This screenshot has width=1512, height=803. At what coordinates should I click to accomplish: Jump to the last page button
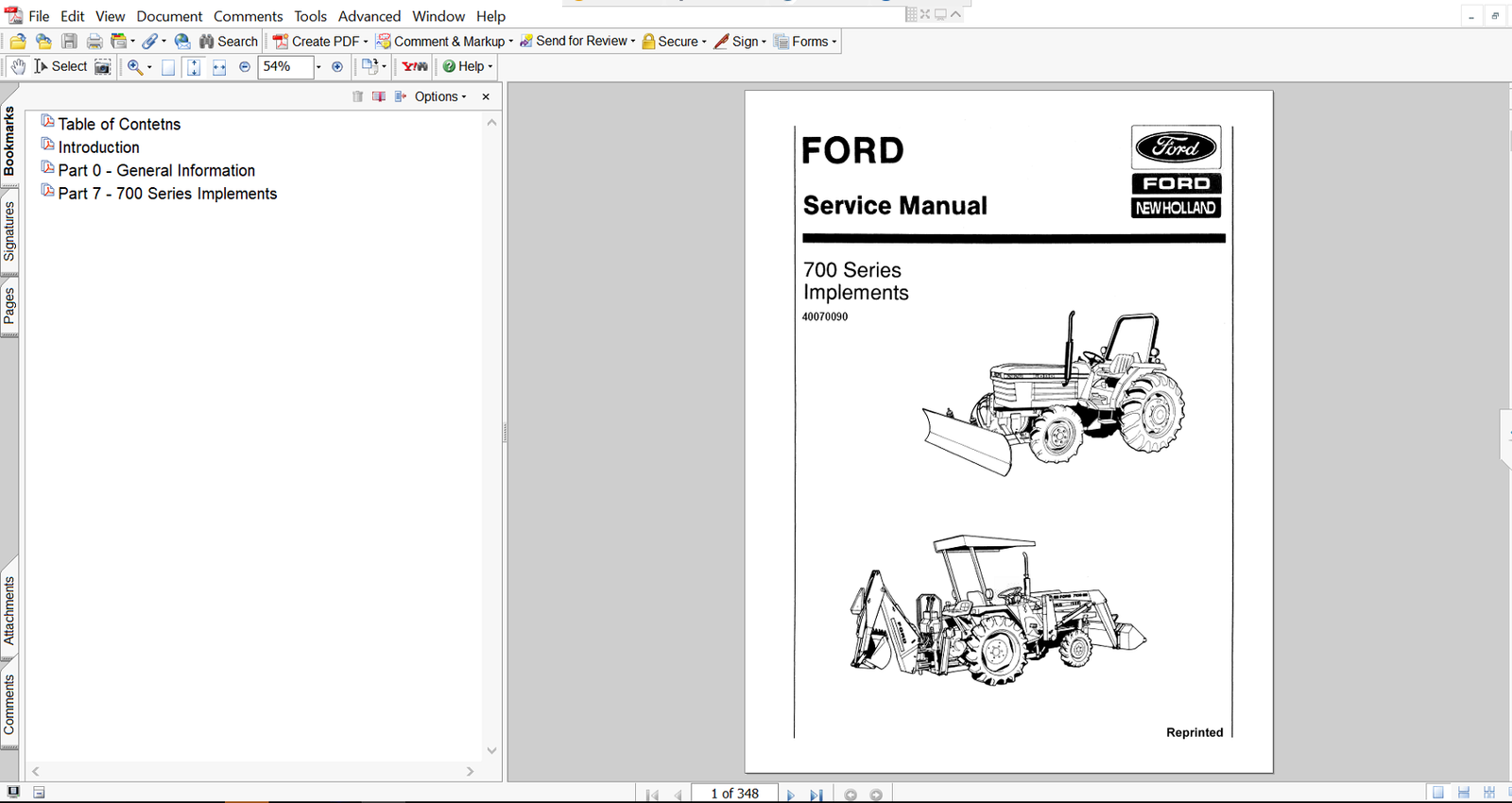point(816,794)
